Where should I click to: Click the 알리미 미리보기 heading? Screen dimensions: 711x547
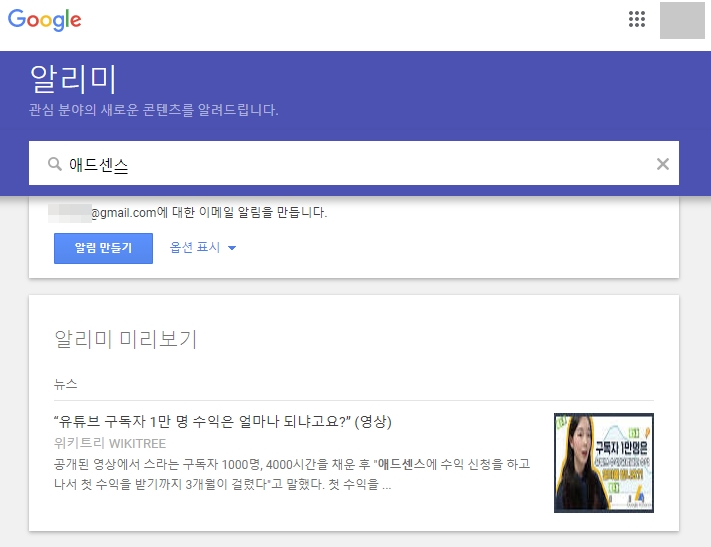[x=126, y=339]
